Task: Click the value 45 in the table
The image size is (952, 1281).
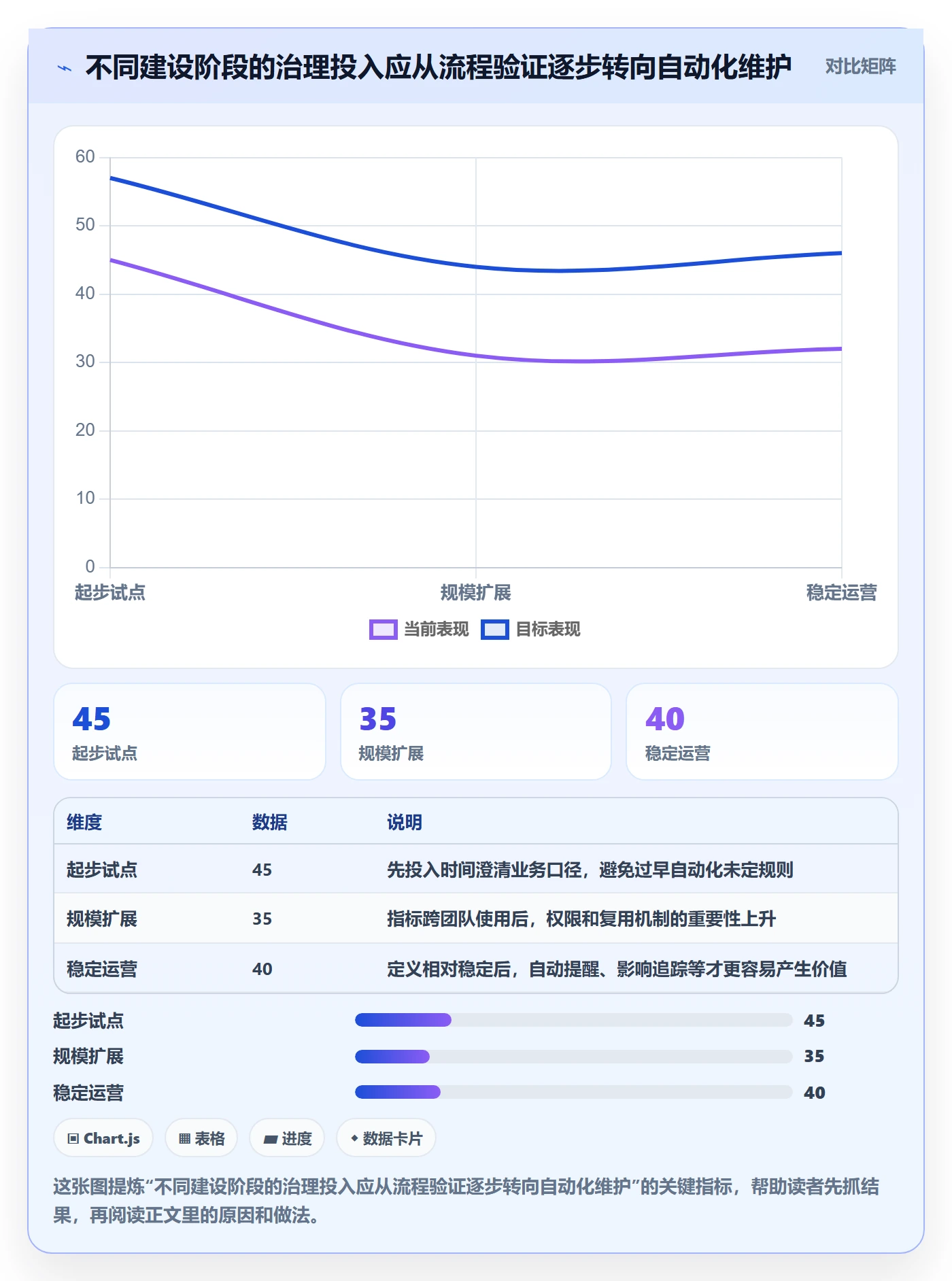Action: [262, 870]
